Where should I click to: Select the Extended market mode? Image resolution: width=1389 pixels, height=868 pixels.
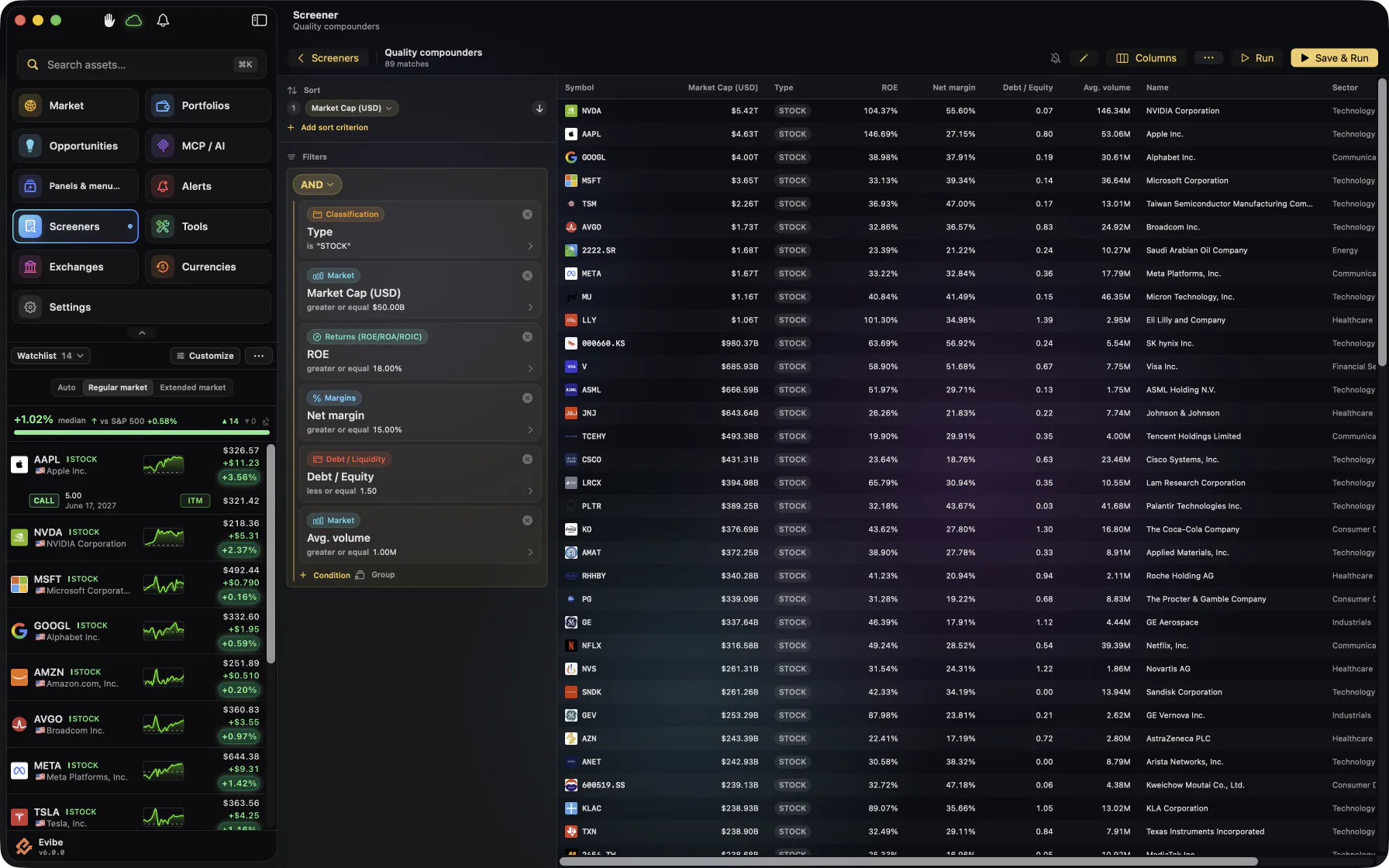pos(193,387)
